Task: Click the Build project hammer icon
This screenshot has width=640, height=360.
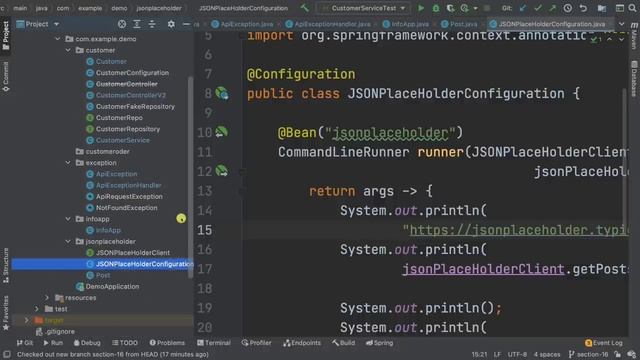Action: [304, 8]
